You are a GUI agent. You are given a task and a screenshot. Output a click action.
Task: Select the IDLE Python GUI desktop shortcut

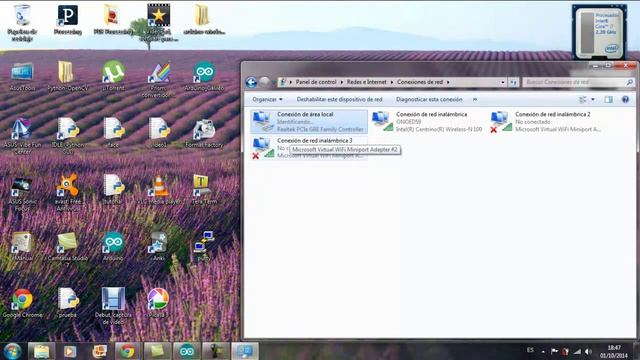[68, 136]
